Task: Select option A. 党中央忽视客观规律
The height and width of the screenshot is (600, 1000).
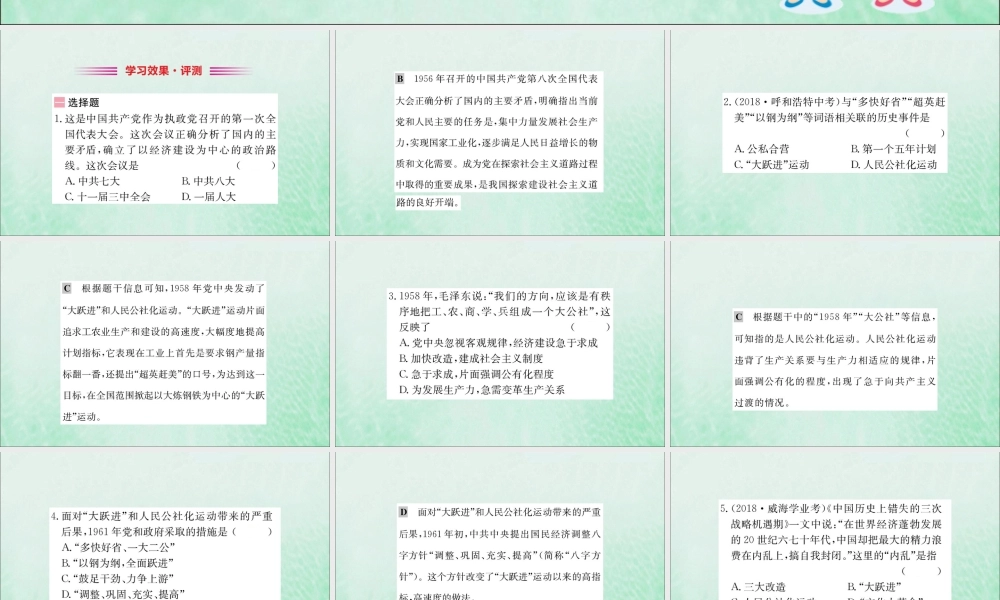Action: tap(498, 343)
